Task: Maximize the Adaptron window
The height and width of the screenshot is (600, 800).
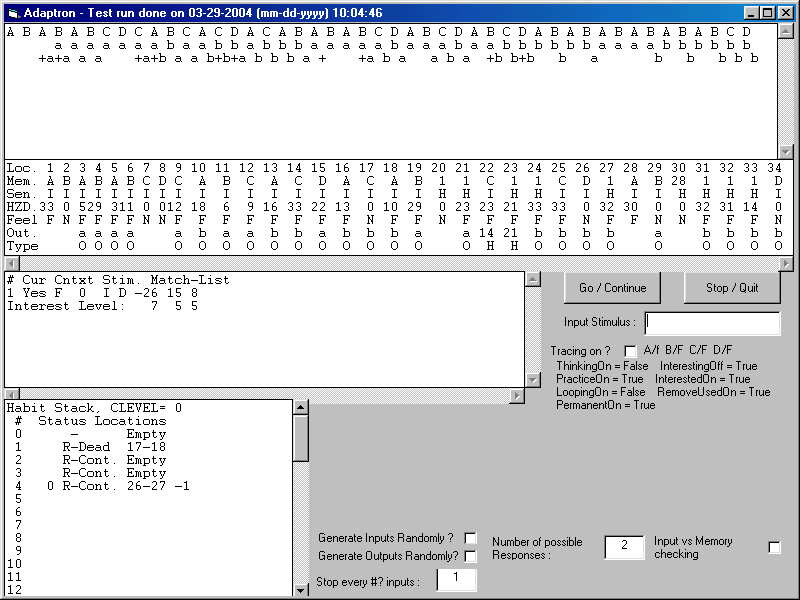Action: [767, 13]
